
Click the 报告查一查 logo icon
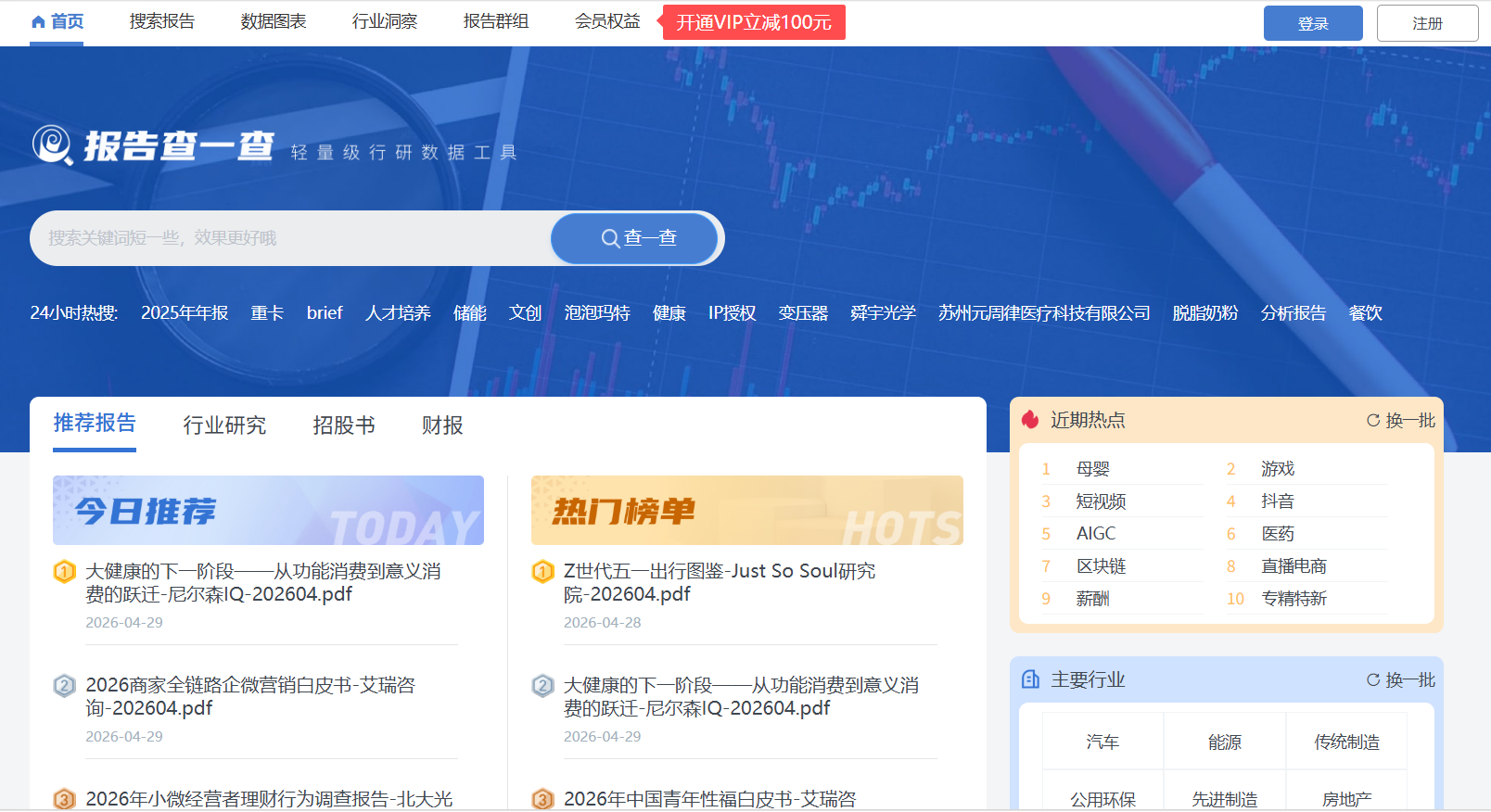click(x=52, y=146)
